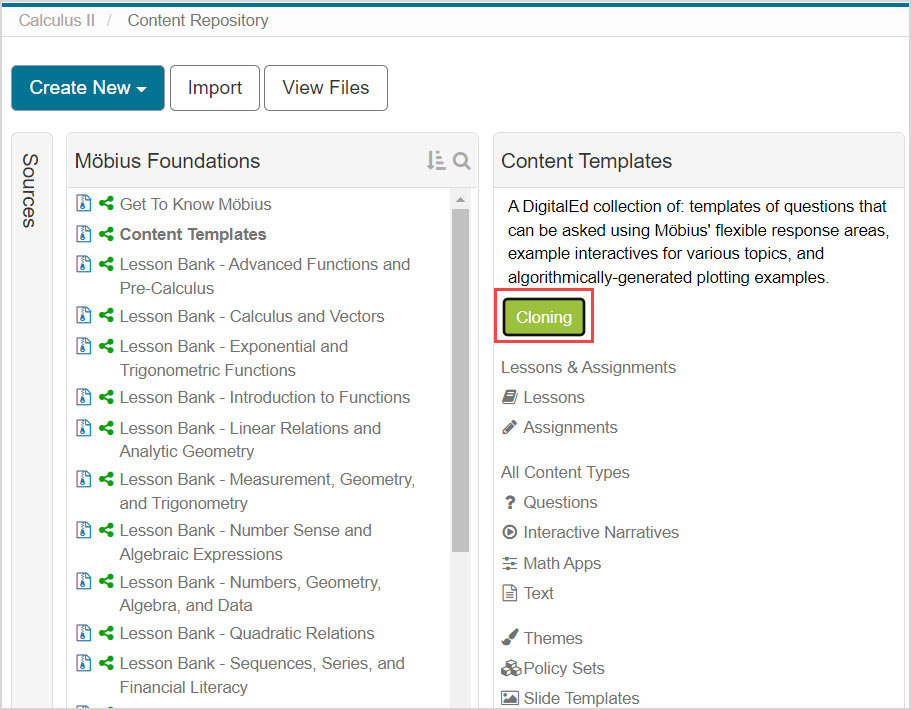Image resolution: width=911 pixels, height=710 pixels.
Task: Open Lesson Bank - Quadratic Relations
Action: (246, 633)
